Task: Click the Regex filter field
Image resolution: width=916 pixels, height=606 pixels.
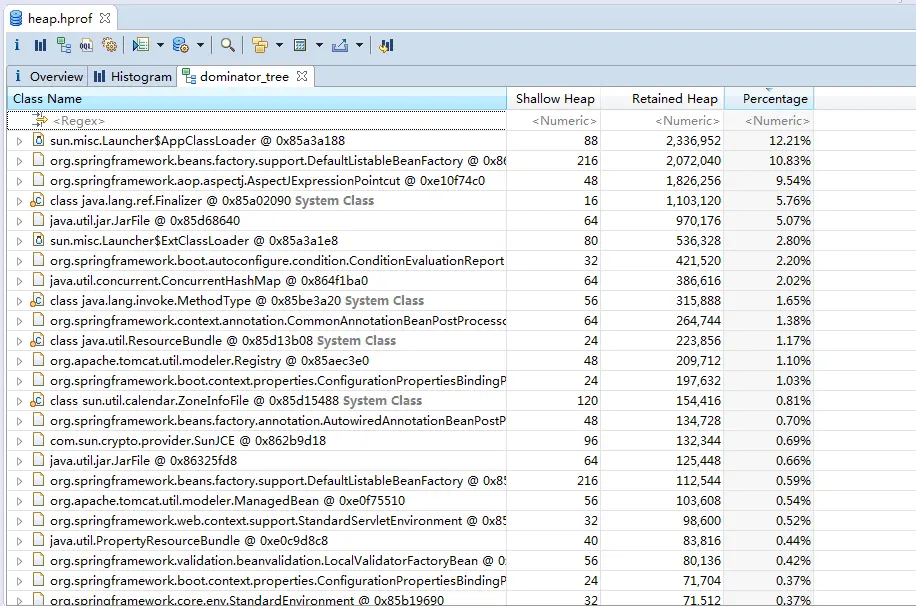Action: [256, 120]
